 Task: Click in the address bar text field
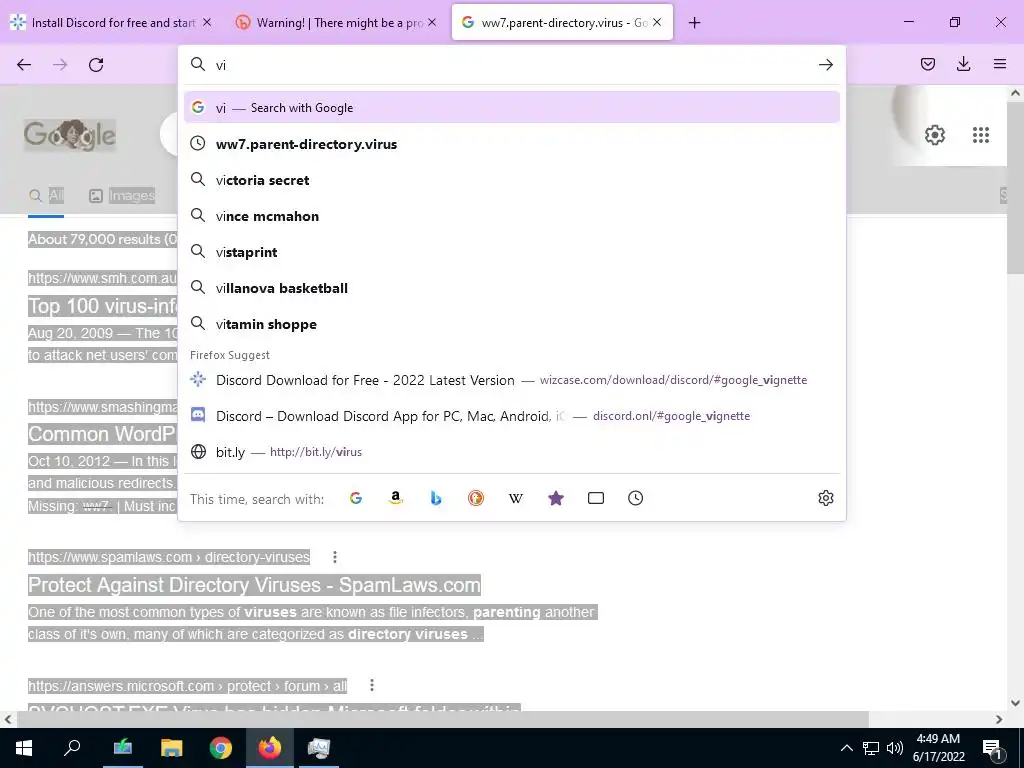point(513,65)
